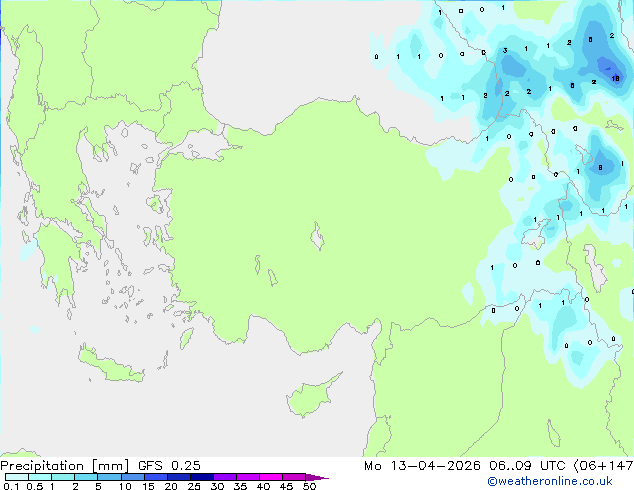Select the 2–5 mm legend color swatch
Image resolution: width=634 pixels, height=490 pixels.
coord(86,477)
